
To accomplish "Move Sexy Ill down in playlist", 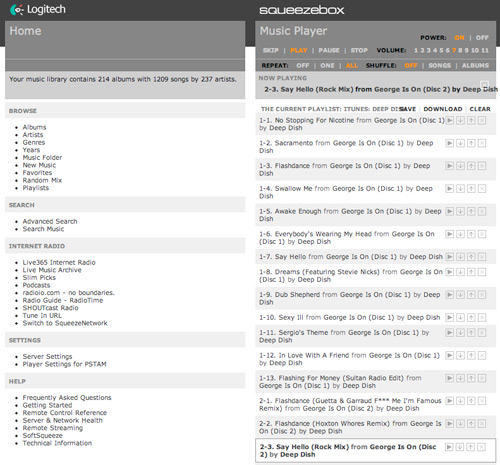I will tap(460, 317).
